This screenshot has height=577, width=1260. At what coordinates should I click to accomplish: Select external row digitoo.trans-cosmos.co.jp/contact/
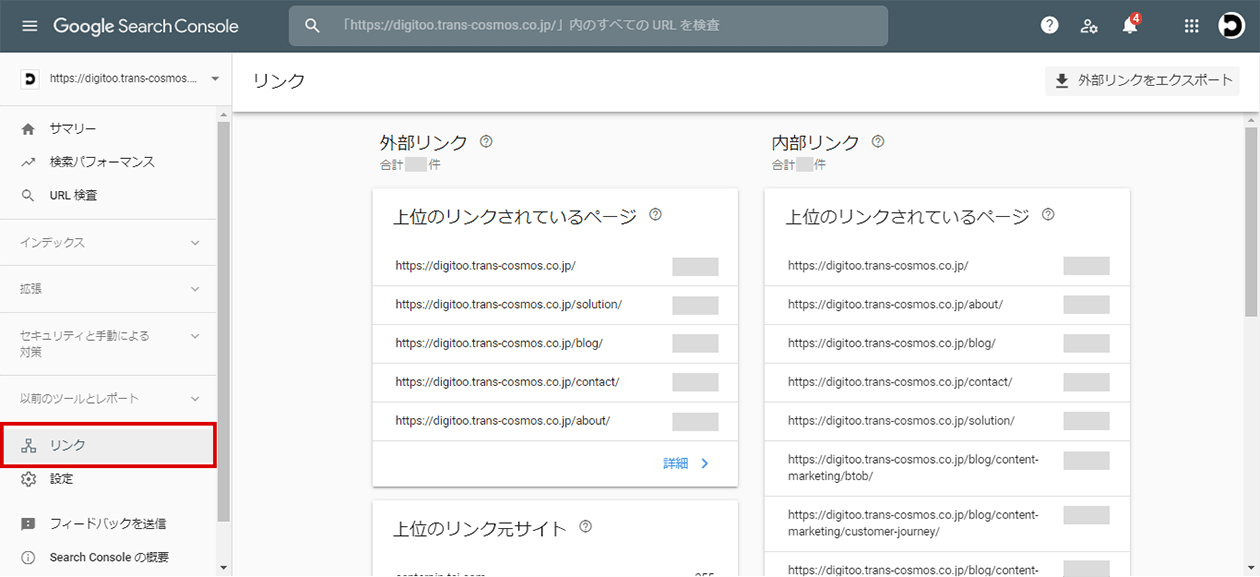[555, 382]
